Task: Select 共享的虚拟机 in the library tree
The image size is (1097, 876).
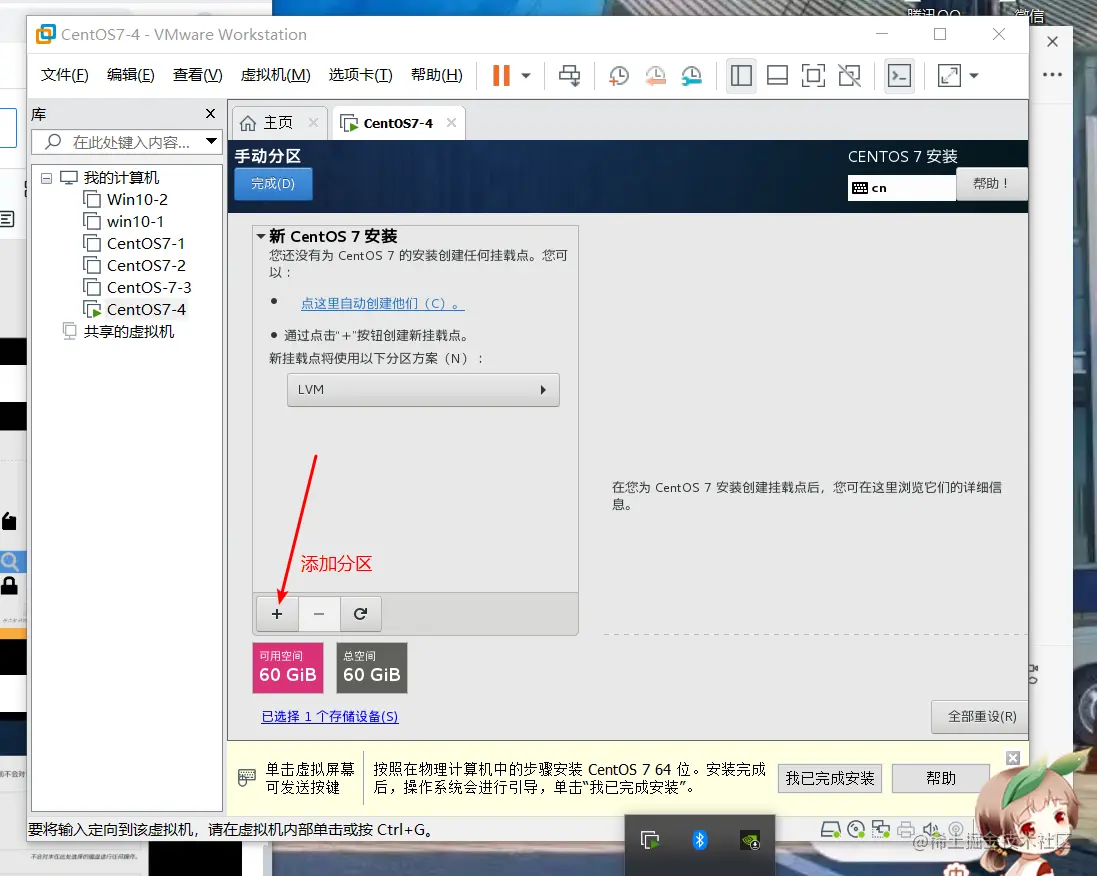Action: pyautogui.click(x=128, y=332)
